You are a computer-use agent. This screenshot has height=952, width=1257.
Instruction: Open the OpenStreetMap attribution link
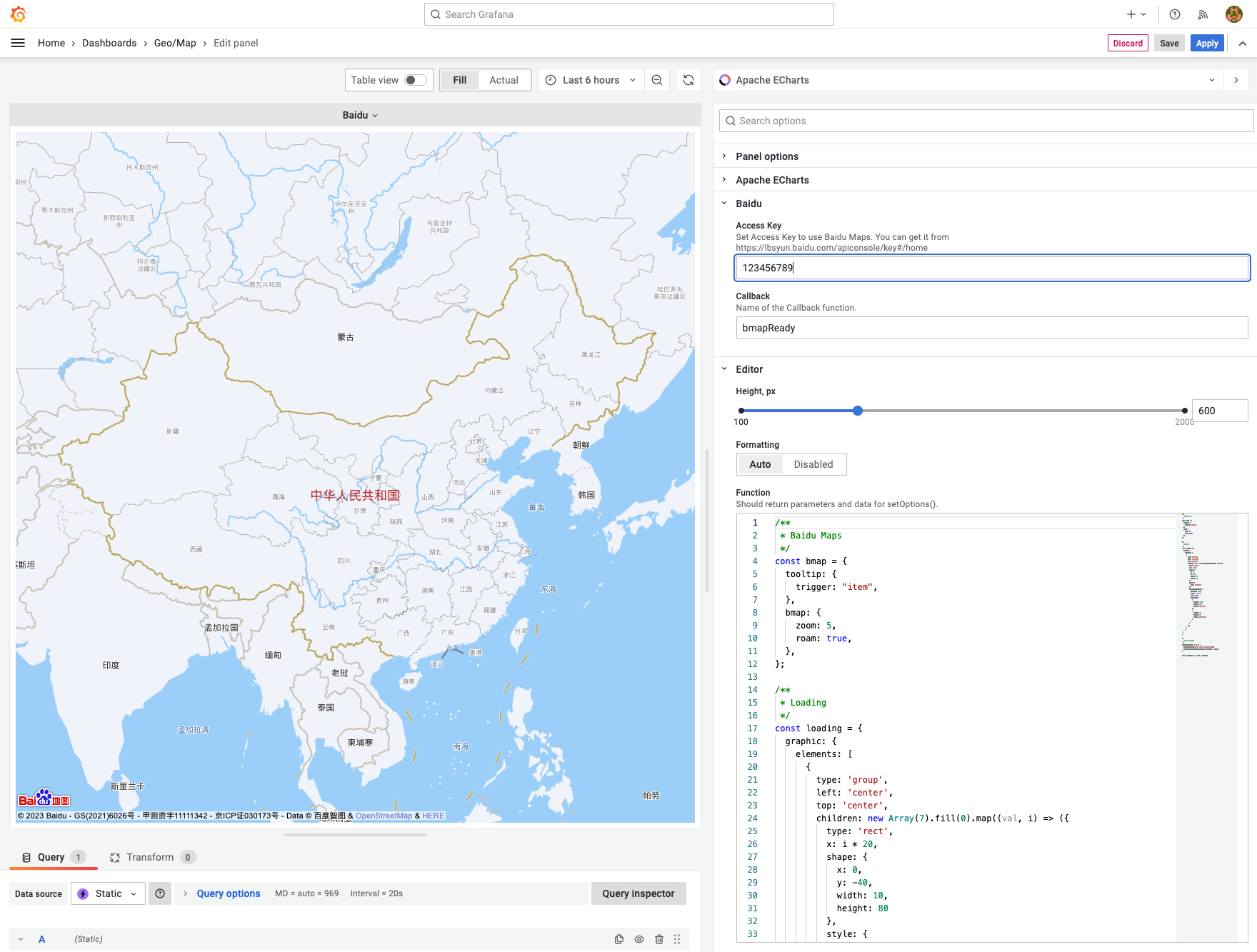[x=384, y=815]
